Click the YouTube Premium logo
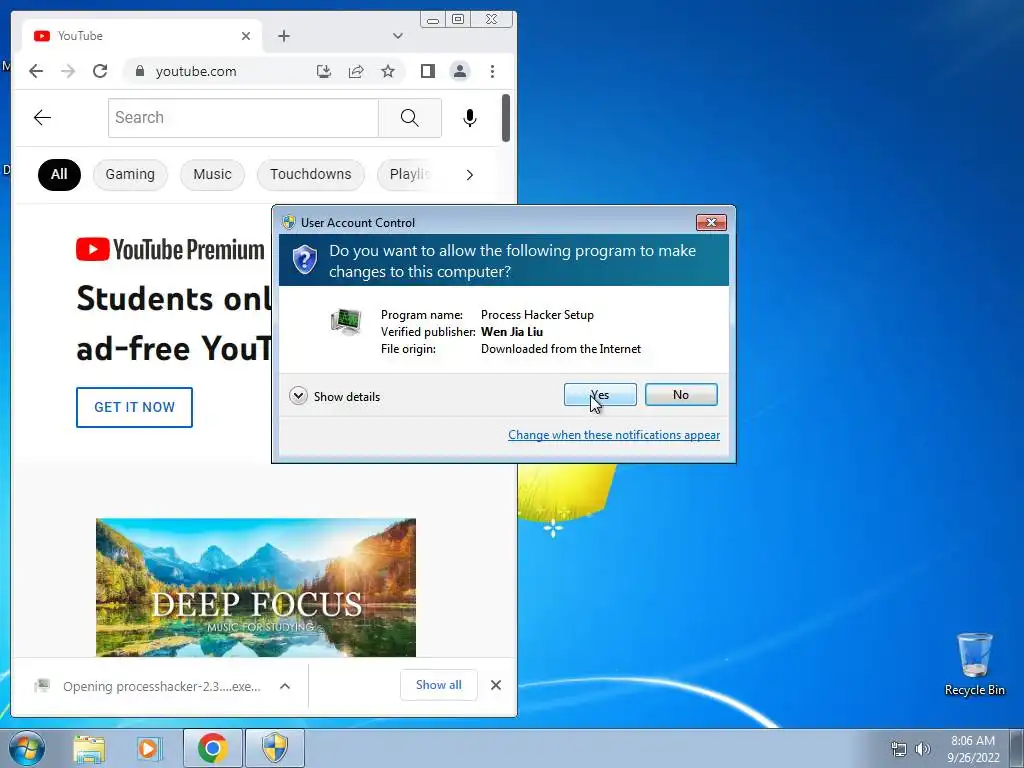 tap(170, 249)
